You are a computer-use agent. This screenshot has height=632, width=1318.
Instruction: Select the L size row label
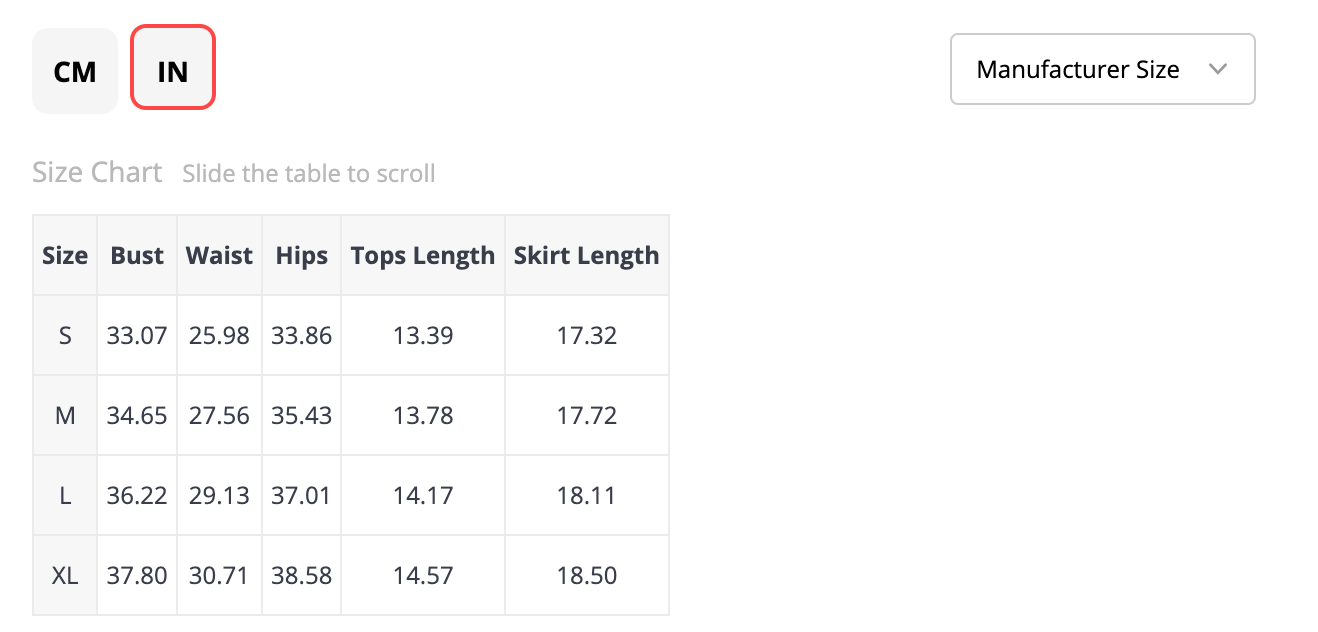click(x=65, y=495)
